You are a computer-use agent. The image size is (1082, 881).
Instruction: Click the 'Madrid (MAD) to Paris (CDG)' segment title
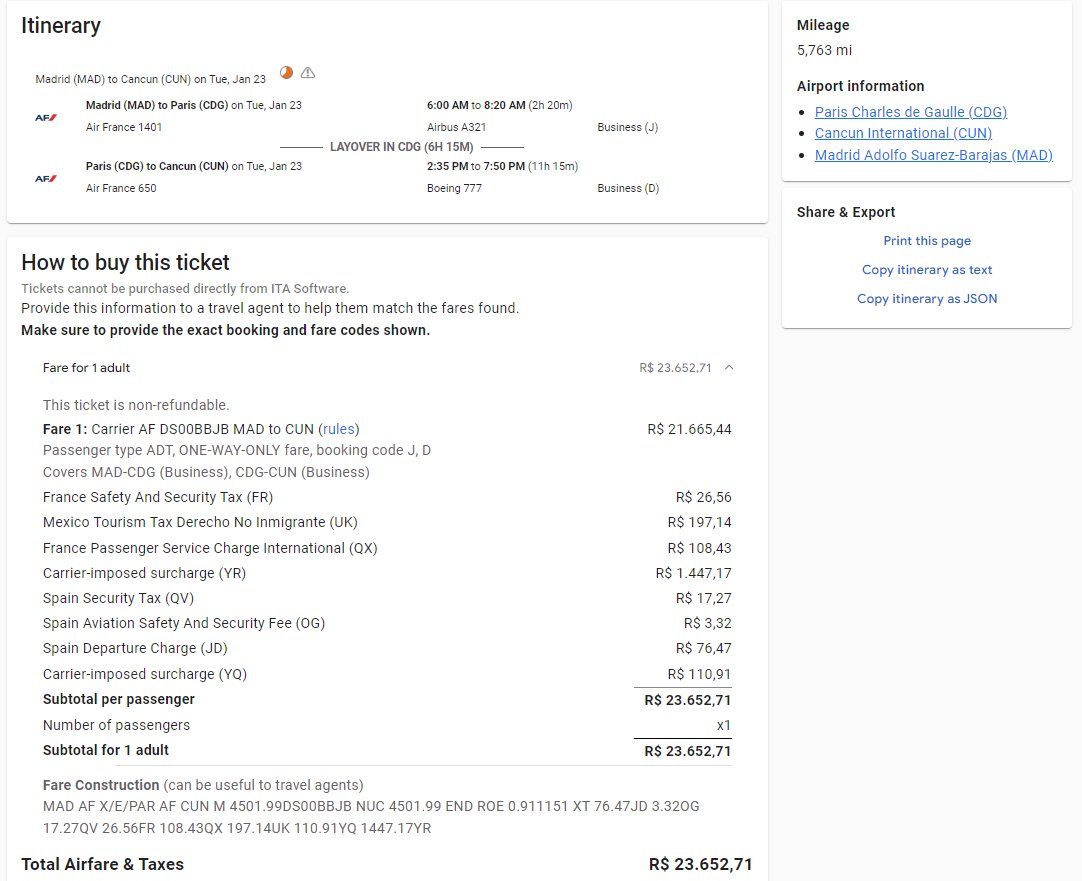157,106
